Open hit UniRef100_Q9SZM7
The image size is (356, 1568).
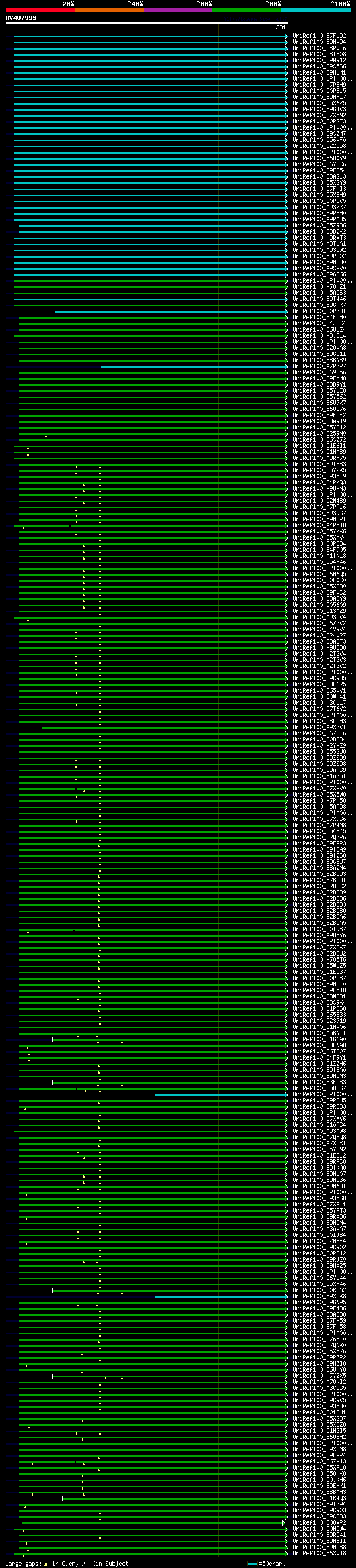pos(319,134)
